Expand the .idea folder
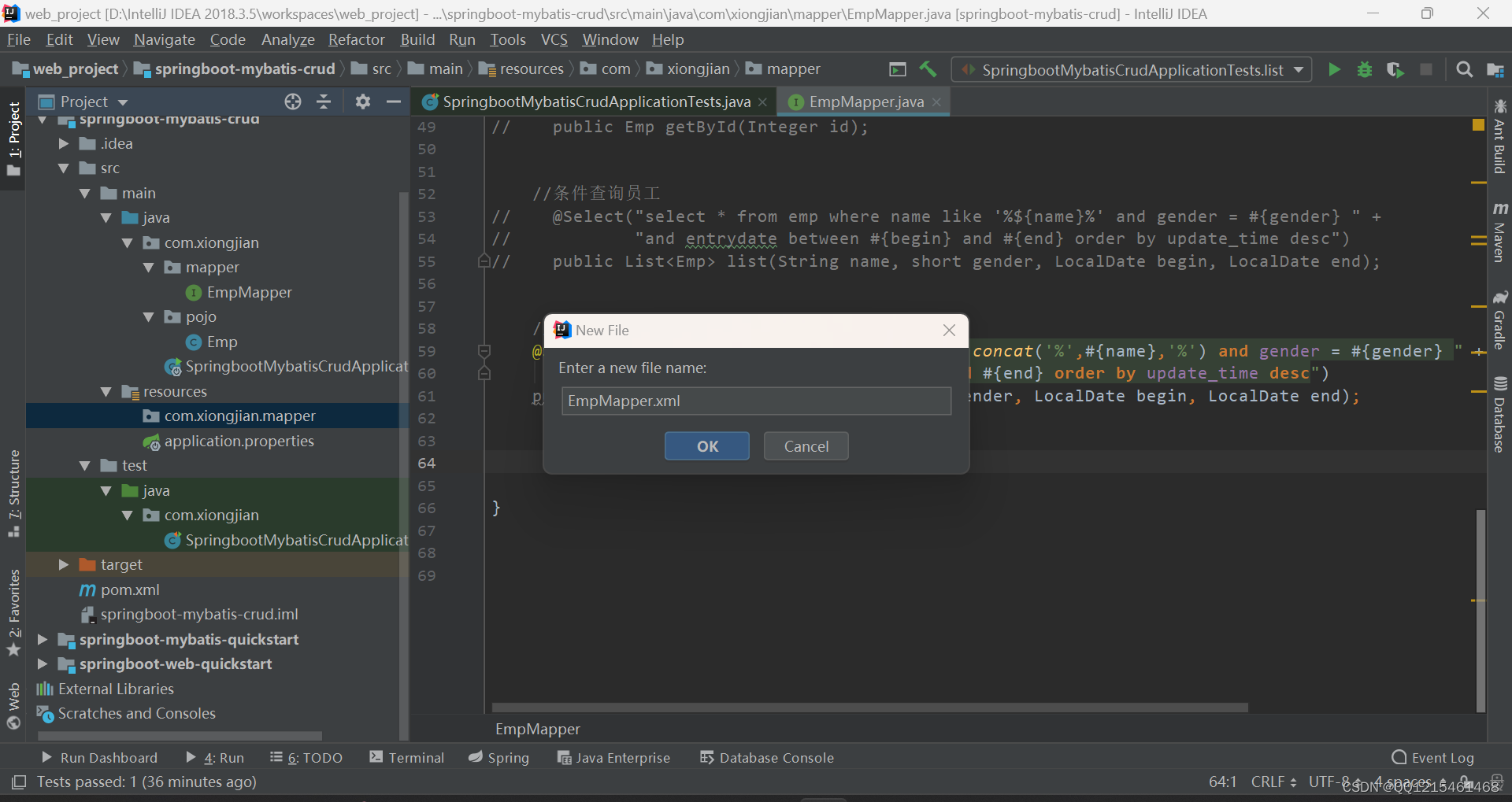 (x=64, y=143)
